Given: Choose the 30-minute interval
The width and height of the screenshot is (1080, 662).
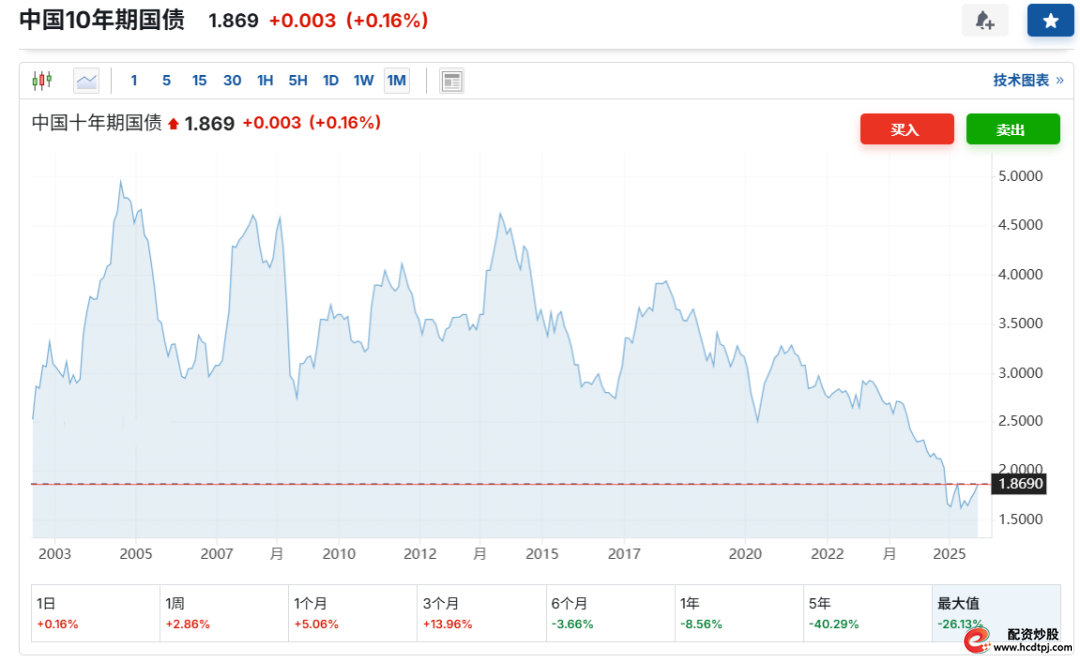Looking at the screenshot, I should [x=232, y=80].
